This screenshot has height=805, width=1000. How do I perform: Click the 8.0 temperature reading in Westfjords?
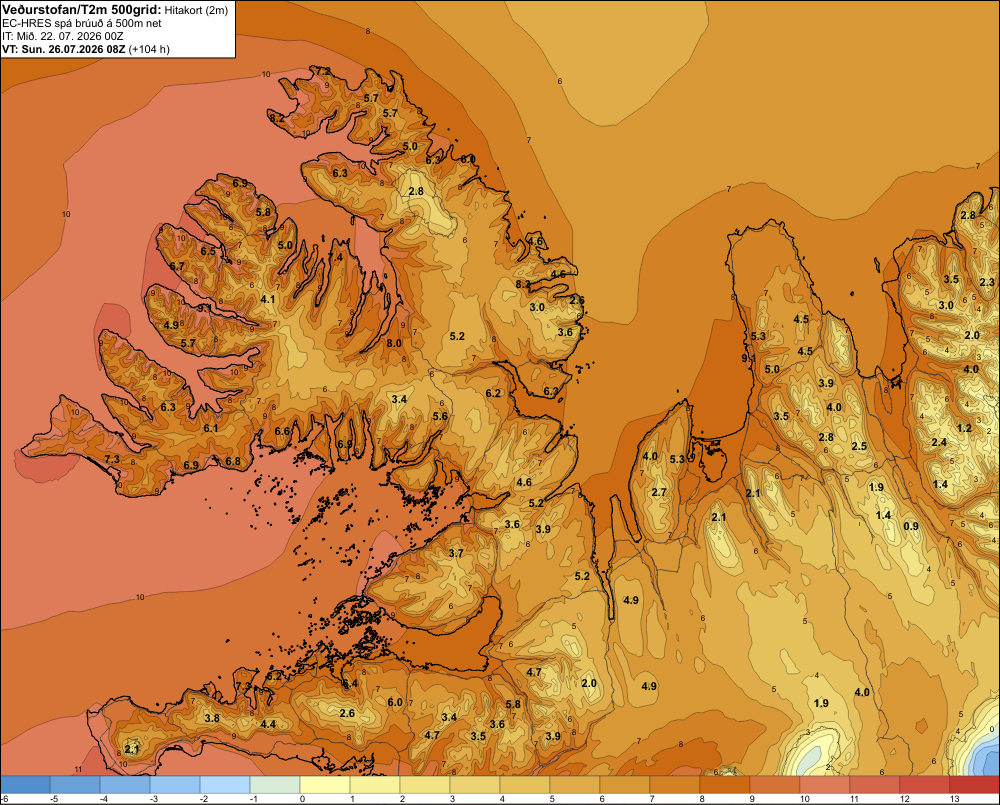[x=394, y=343]
